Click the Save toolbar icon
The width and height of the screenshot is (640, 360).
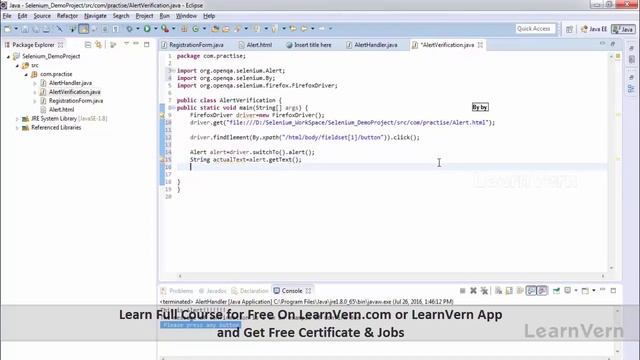pos(25,29)
